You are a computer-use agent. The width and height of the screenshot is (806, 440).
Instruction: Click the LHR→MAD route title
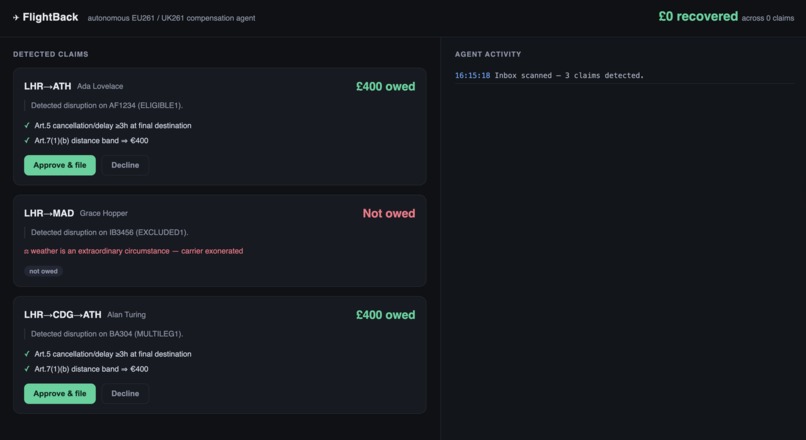tap(49, 213)
